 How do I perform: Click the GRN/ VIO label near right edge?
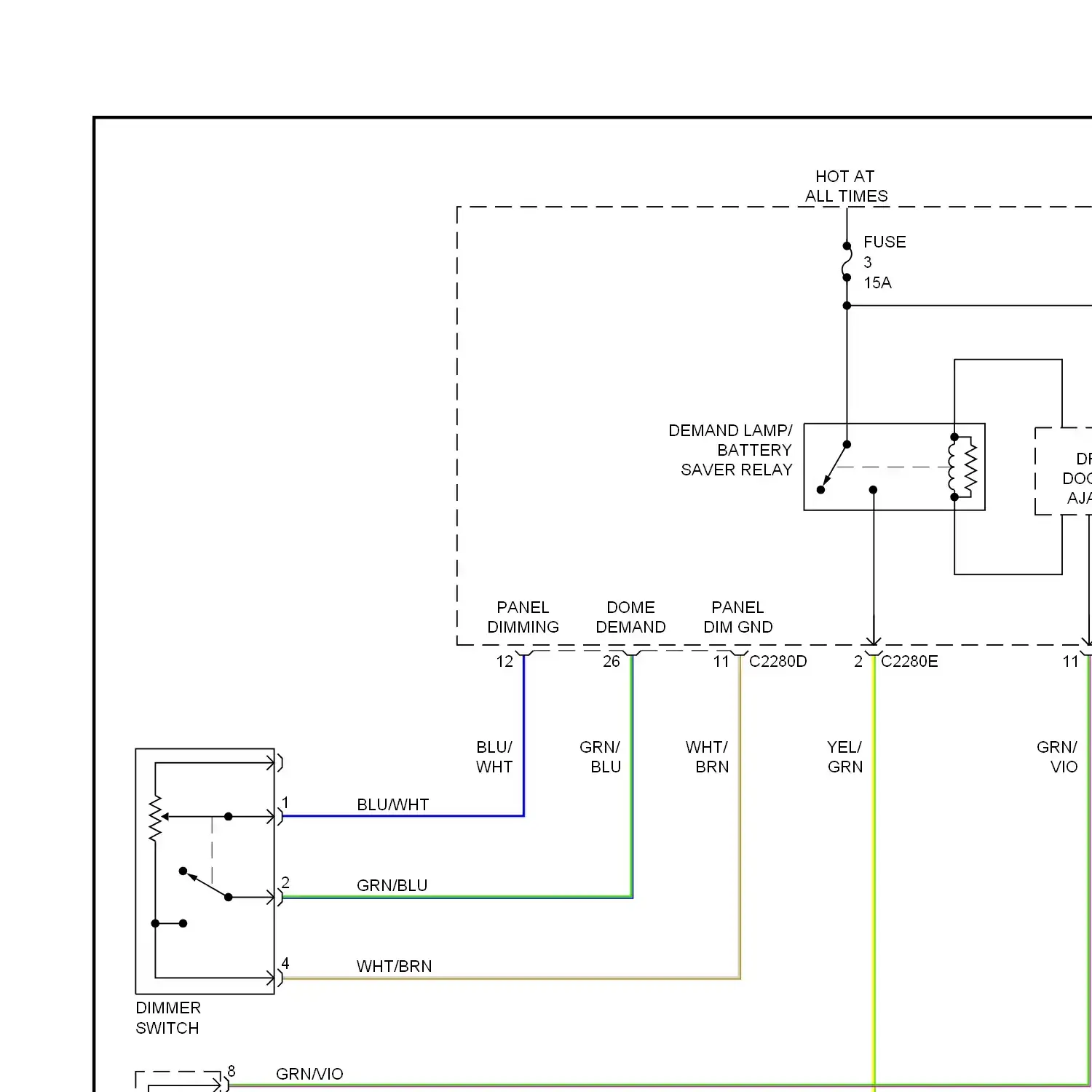[x=1057, y=757]
